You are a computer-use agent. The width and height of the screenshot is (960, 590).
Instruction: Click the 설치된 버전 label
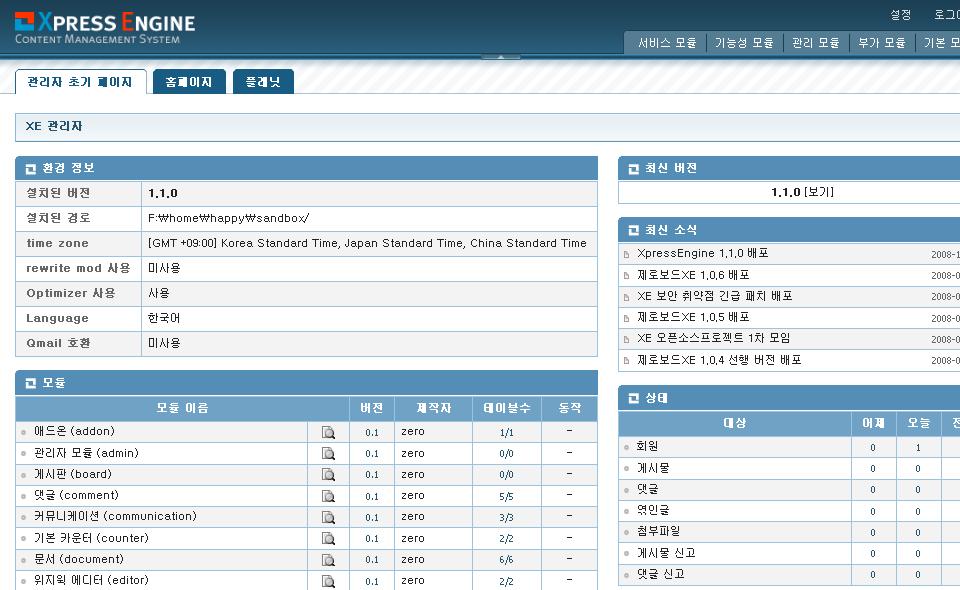click(58, 193)
